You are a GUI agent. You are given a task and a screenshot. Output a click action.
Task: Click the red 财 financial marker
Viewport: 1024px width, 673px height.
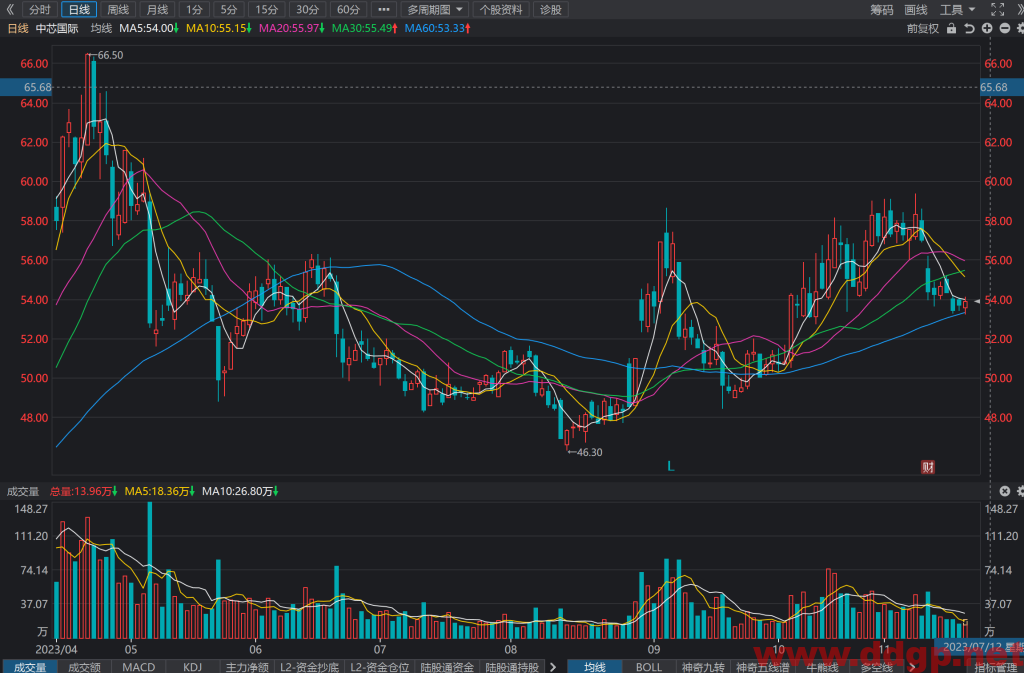[927, 467]
